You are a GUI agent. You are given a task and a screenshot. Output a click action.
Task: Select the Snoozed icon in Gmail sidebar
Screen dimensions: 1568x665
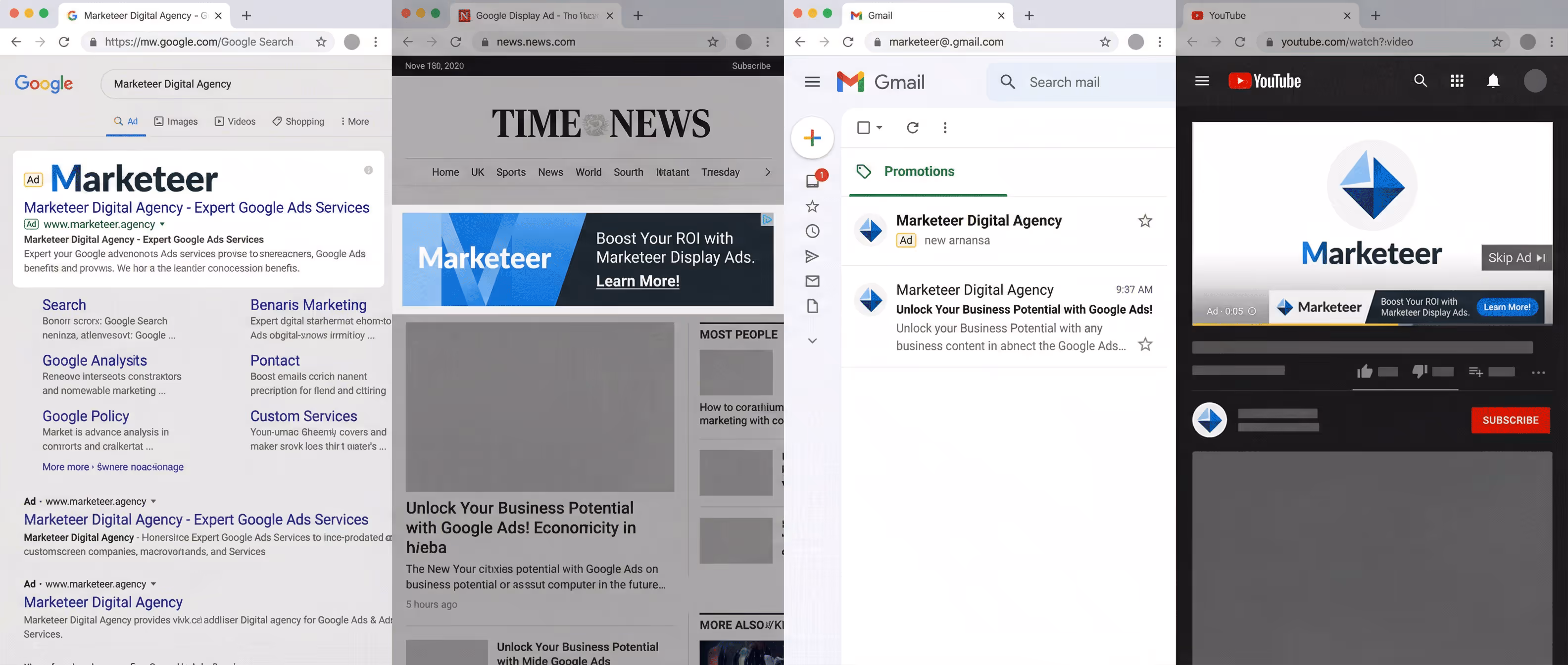(812, 231)
